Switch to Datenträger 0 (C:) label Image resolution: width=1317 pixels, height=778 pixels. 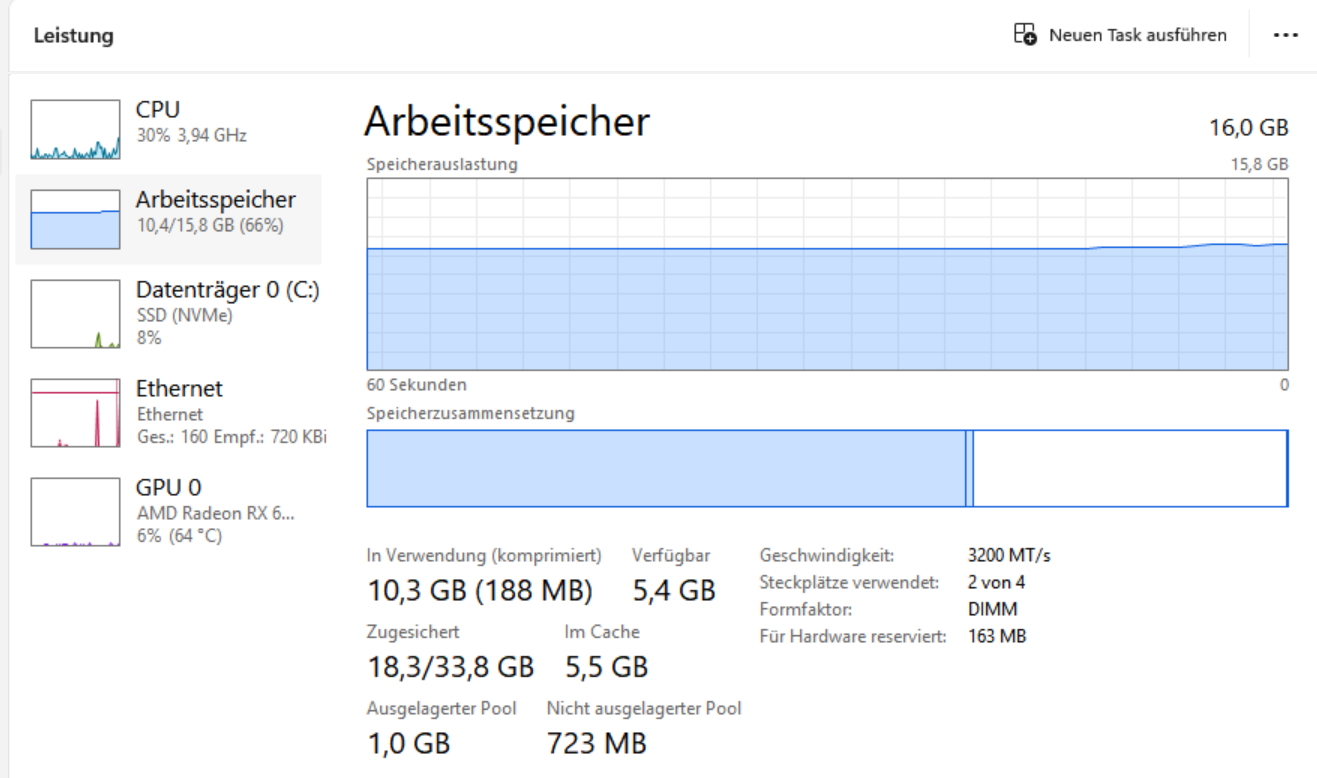click(x=227, y=290)
